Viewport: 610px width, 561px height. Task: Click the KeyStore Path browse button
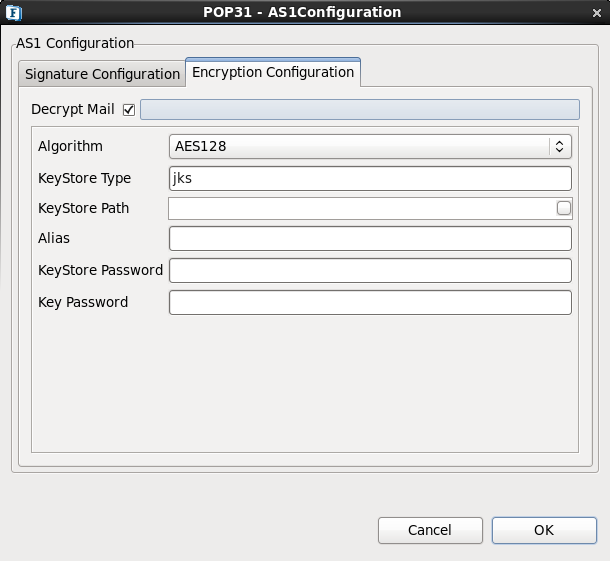point(564,208)
